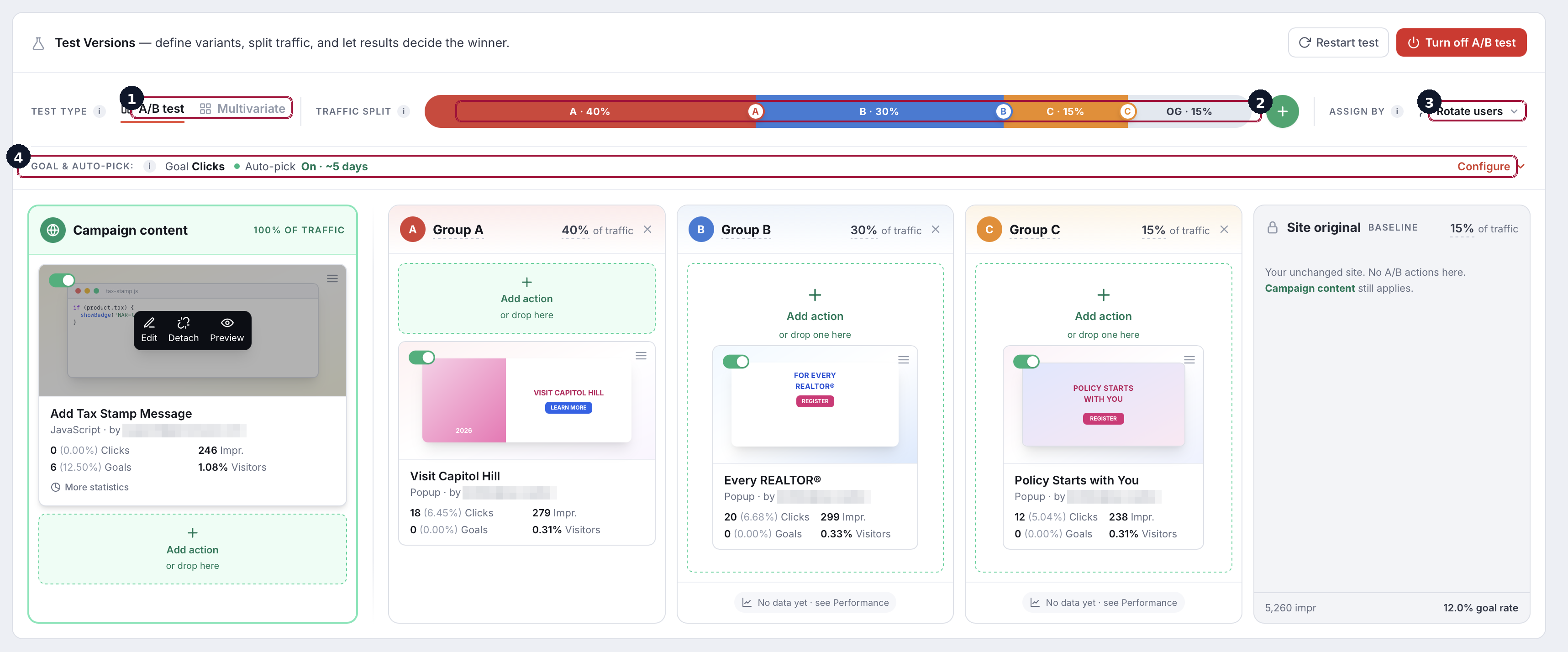
Task: Click the Goal Clicks label
Action: tap(194, 166)
